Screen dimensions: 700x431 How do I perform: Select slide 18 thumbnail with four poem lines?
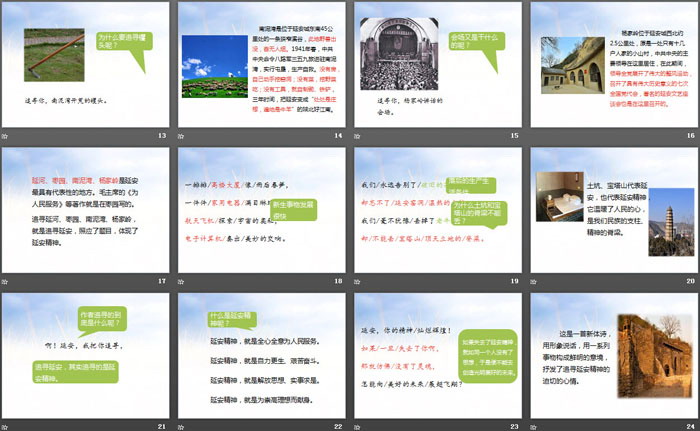[x=262, y=210]
